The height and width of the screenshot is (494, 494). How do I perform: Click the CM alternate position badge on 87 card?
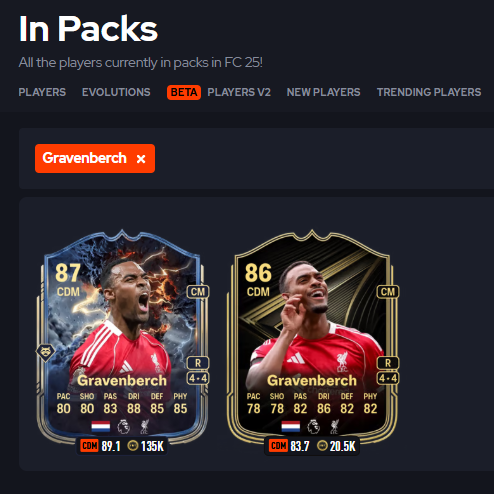pos(198,292)
